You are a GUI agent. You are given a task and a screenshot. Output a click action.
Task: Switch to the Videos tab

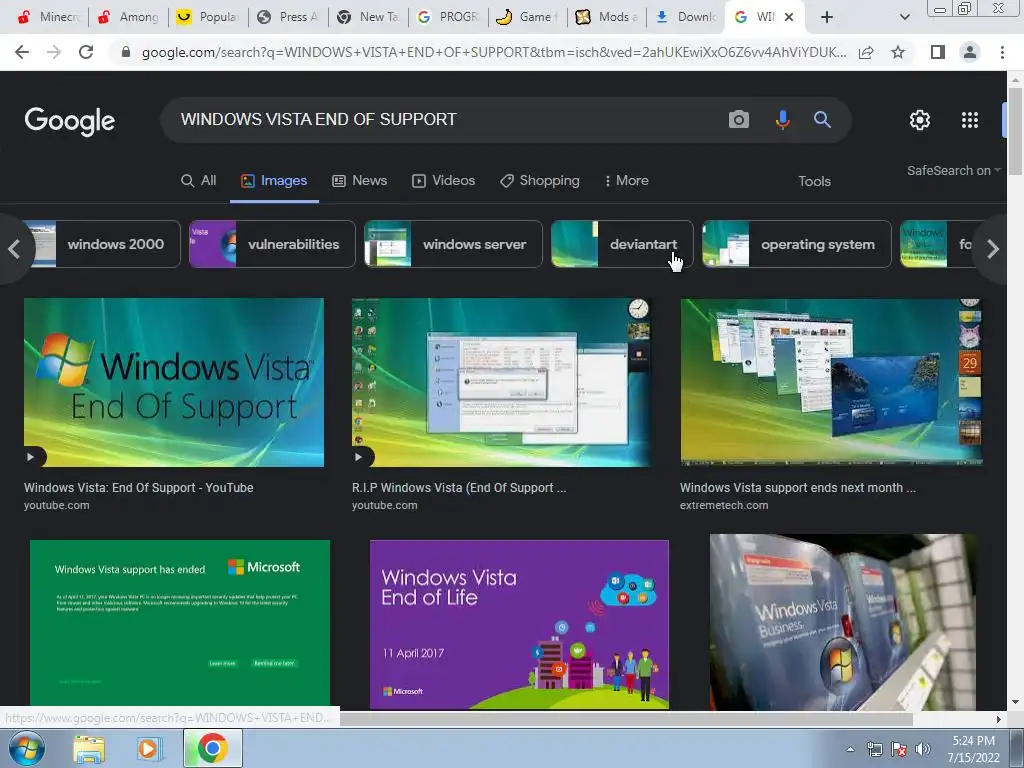(x=443, y=180)
